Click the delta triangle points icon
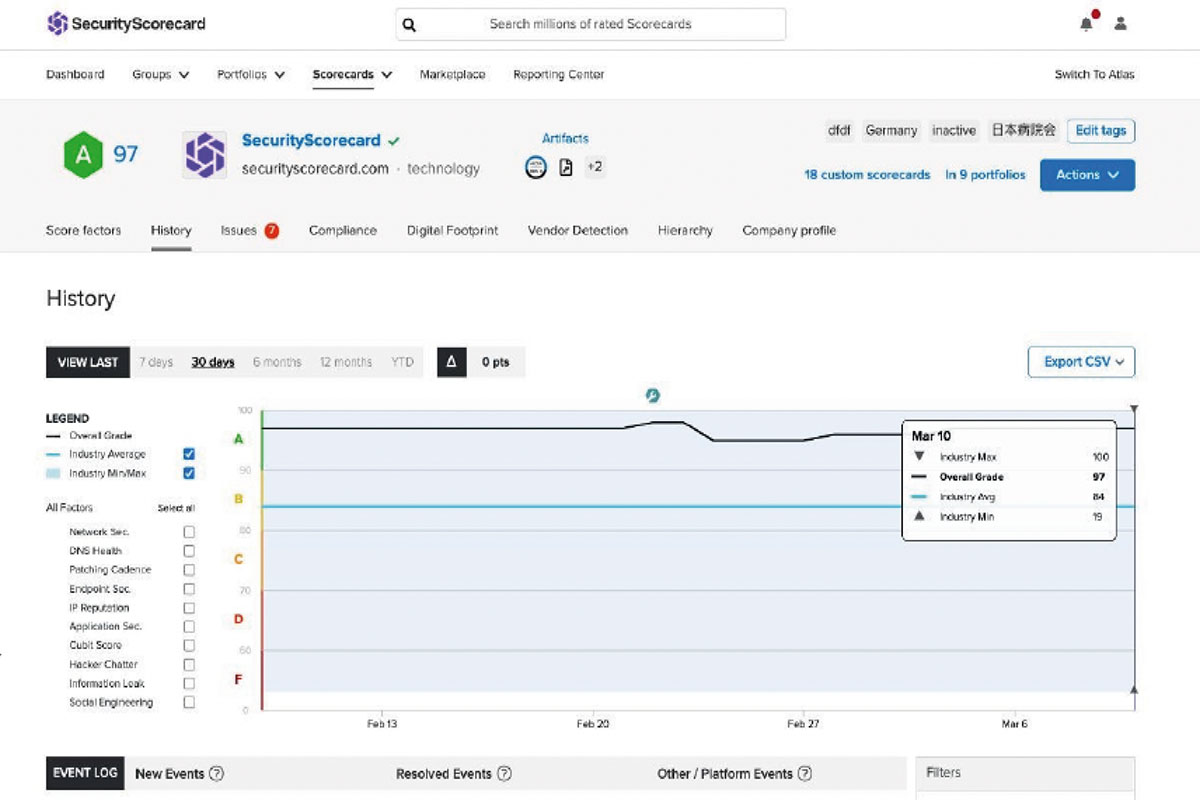The image size is (1200, 800). point(450,362)
